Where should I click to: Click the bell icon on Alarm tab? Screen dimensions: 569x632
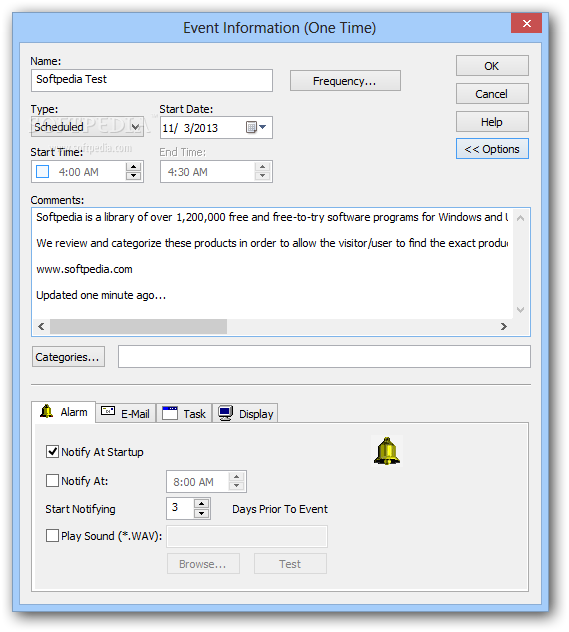[47, 412]
